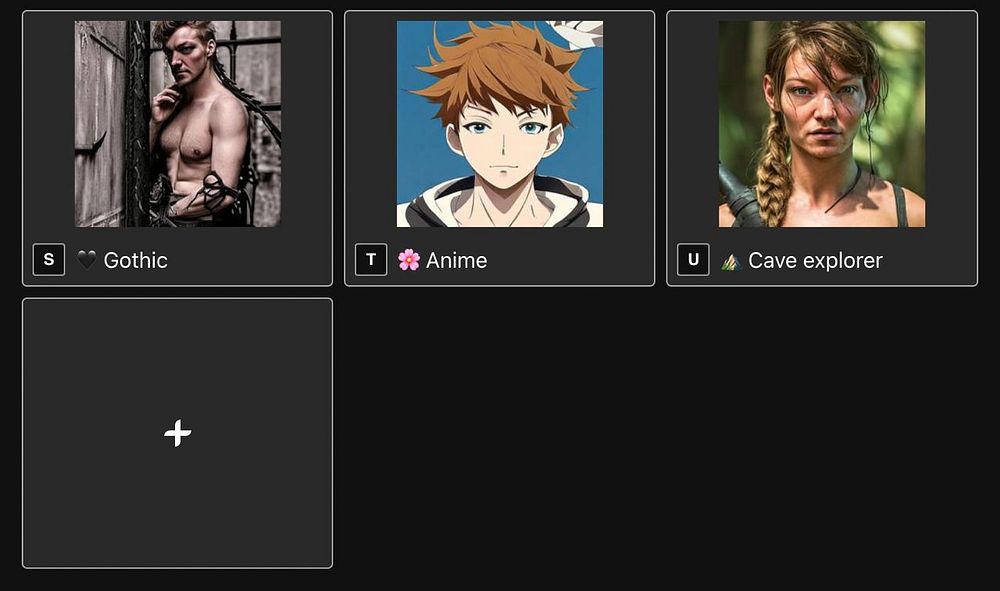
Task: Open the Gothic shirtless man preview image
Action: click(x=177, y=124)
